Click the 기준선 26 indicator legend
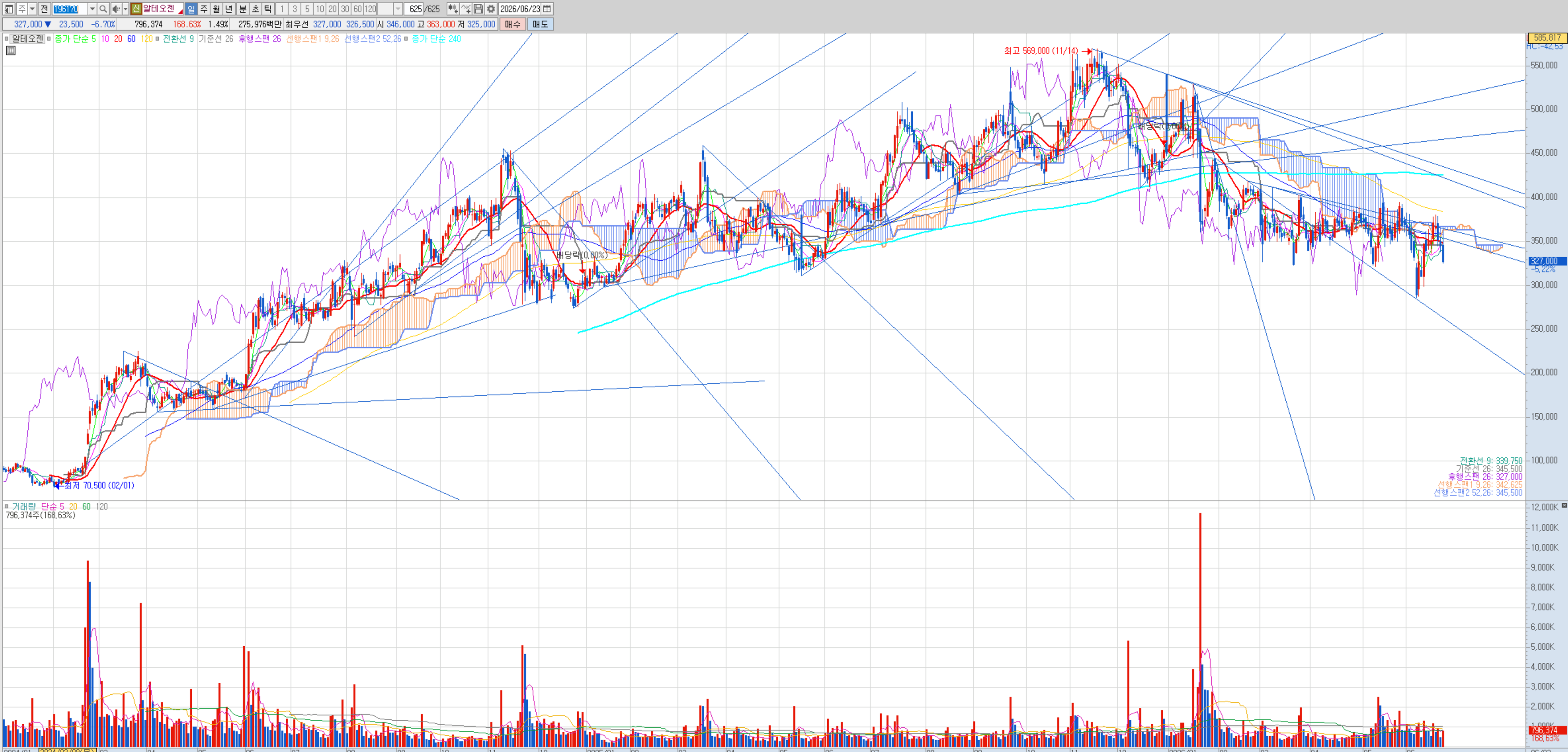The height and width of the screenshot is (752, 1568). 216,38
